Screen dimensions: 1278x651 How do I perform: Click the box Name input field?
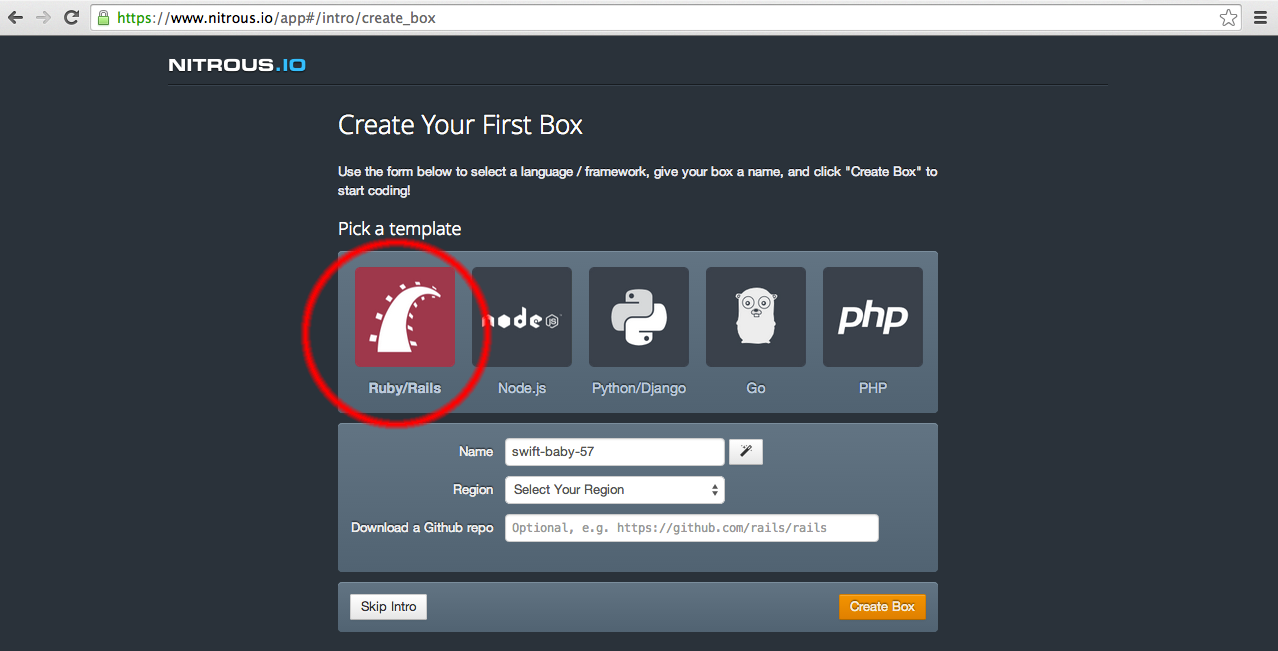615,452
